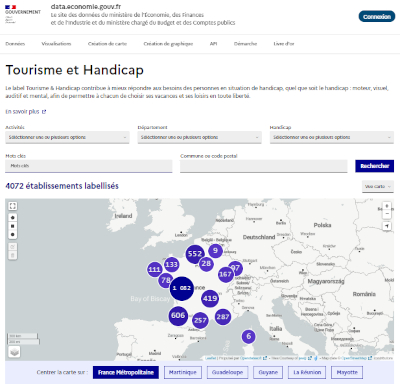Select the polygon draw tool on map
The image size is (400, 386).
pos(13,218)
